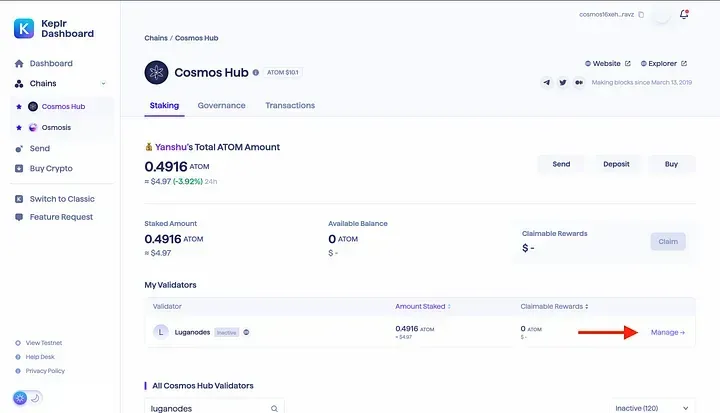Open Send from sidebar
Screen dimensions: 720x413
(39, 148)
